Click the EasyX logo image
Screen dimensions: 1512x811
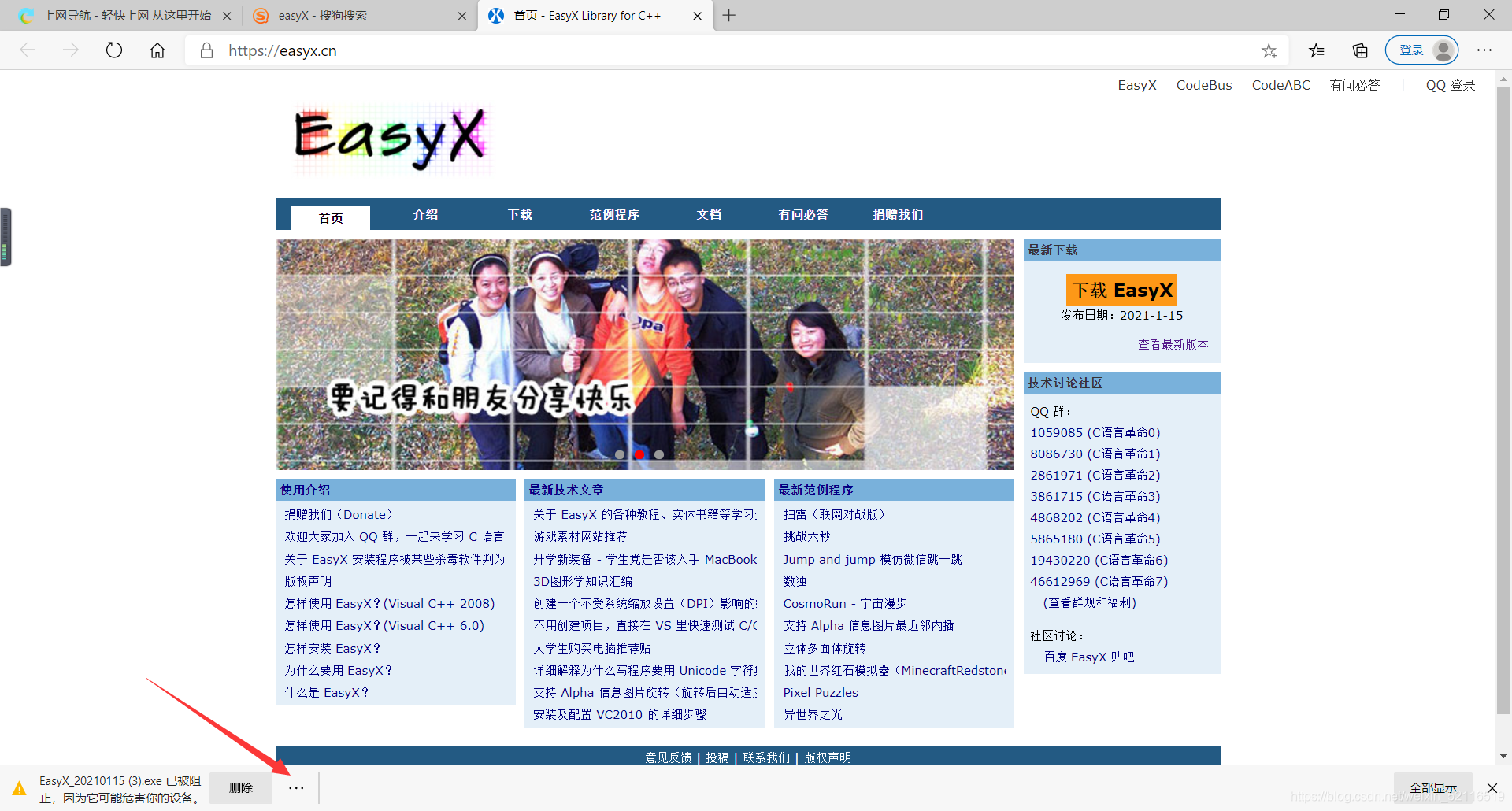point(390,139)
